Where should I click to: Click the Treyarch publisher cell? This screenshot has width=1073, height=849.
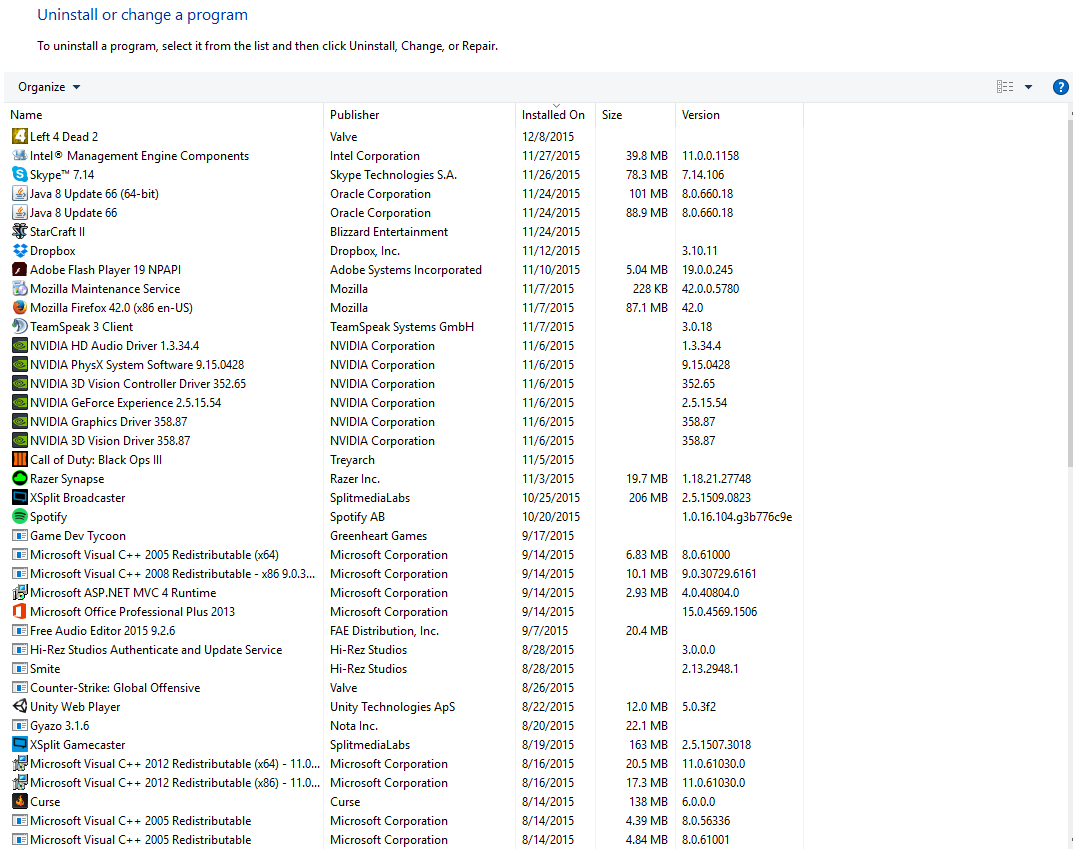click(352, 460)
